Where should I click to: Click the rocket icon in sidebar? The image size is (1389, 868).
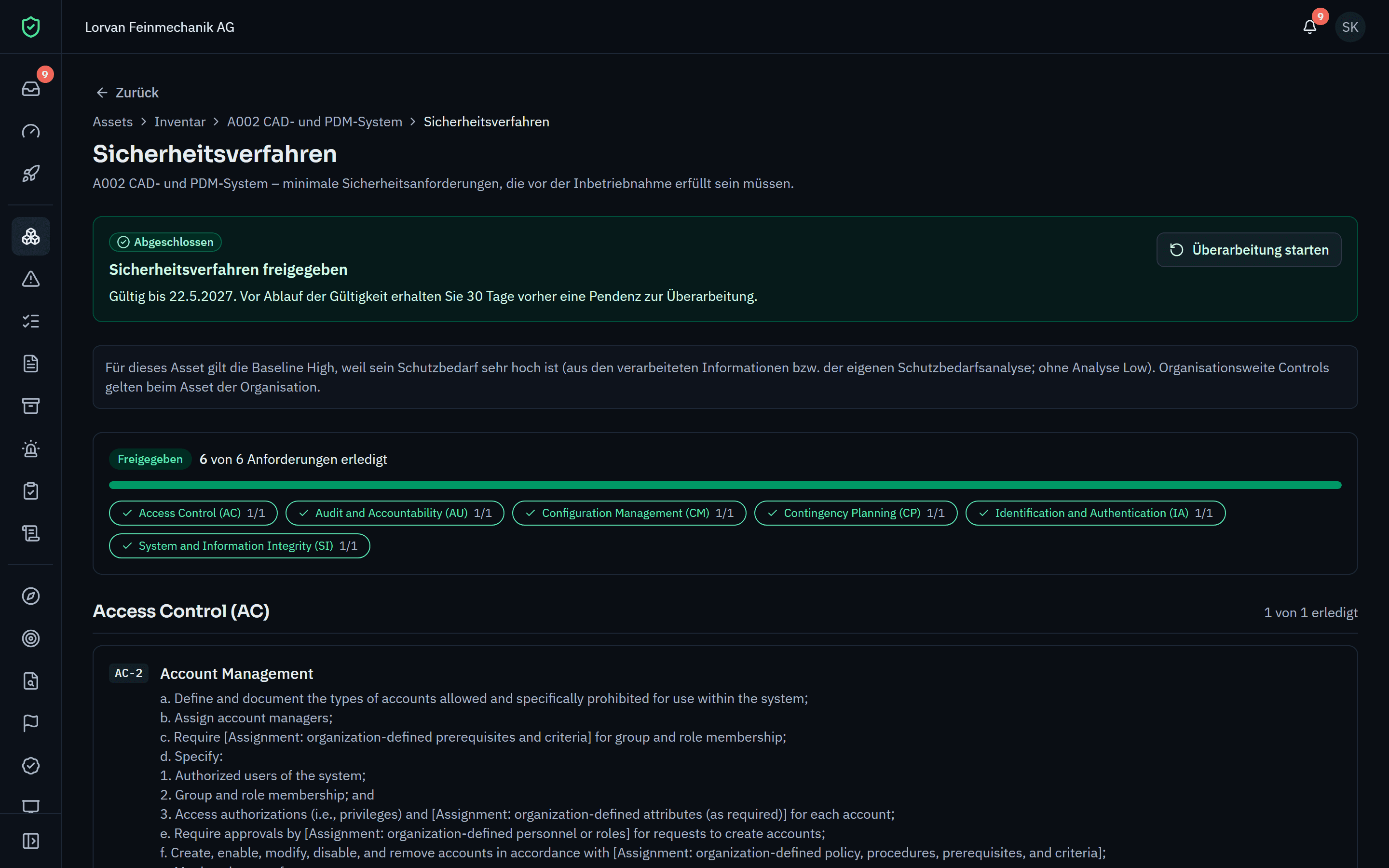tap(31, 174)
